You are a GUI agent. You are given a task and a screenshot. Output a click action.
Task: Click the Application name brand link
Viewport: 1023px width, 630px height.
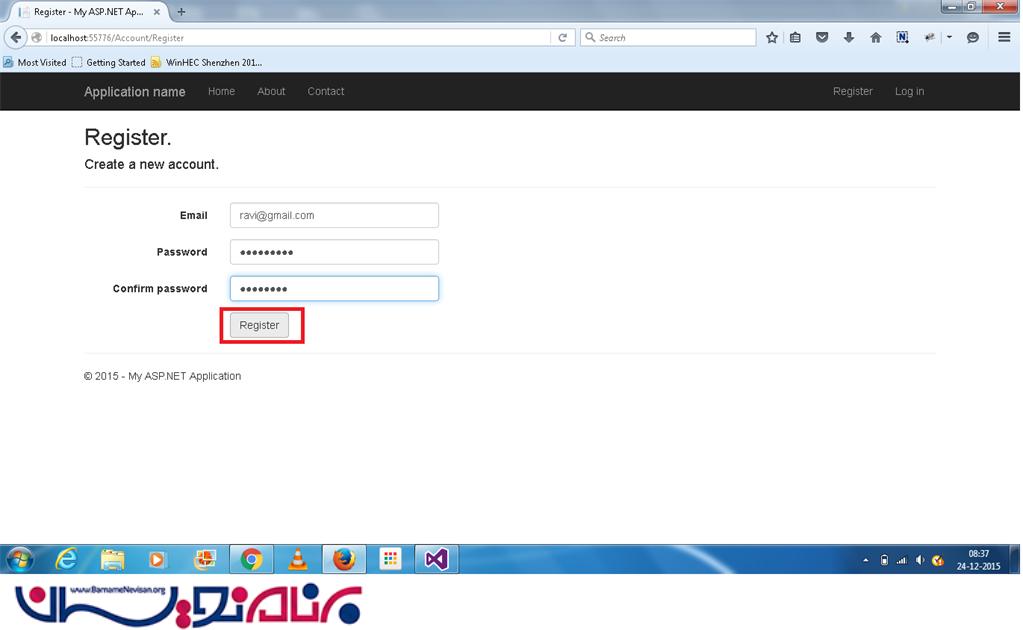tap(134, 92)
